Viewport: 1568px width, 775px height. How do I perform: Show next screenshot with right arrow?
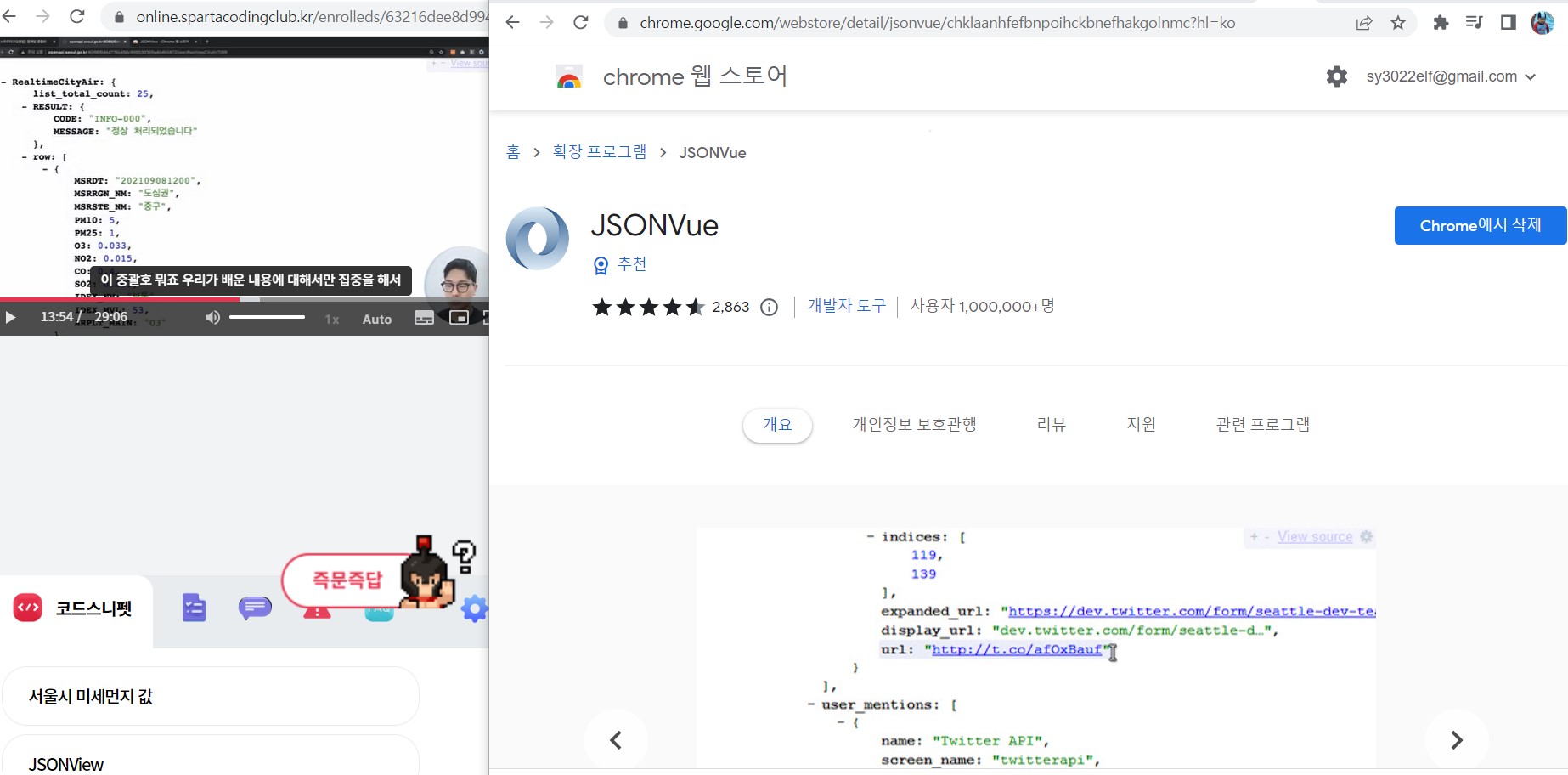pyautogui.click(x=1457, y=740)
